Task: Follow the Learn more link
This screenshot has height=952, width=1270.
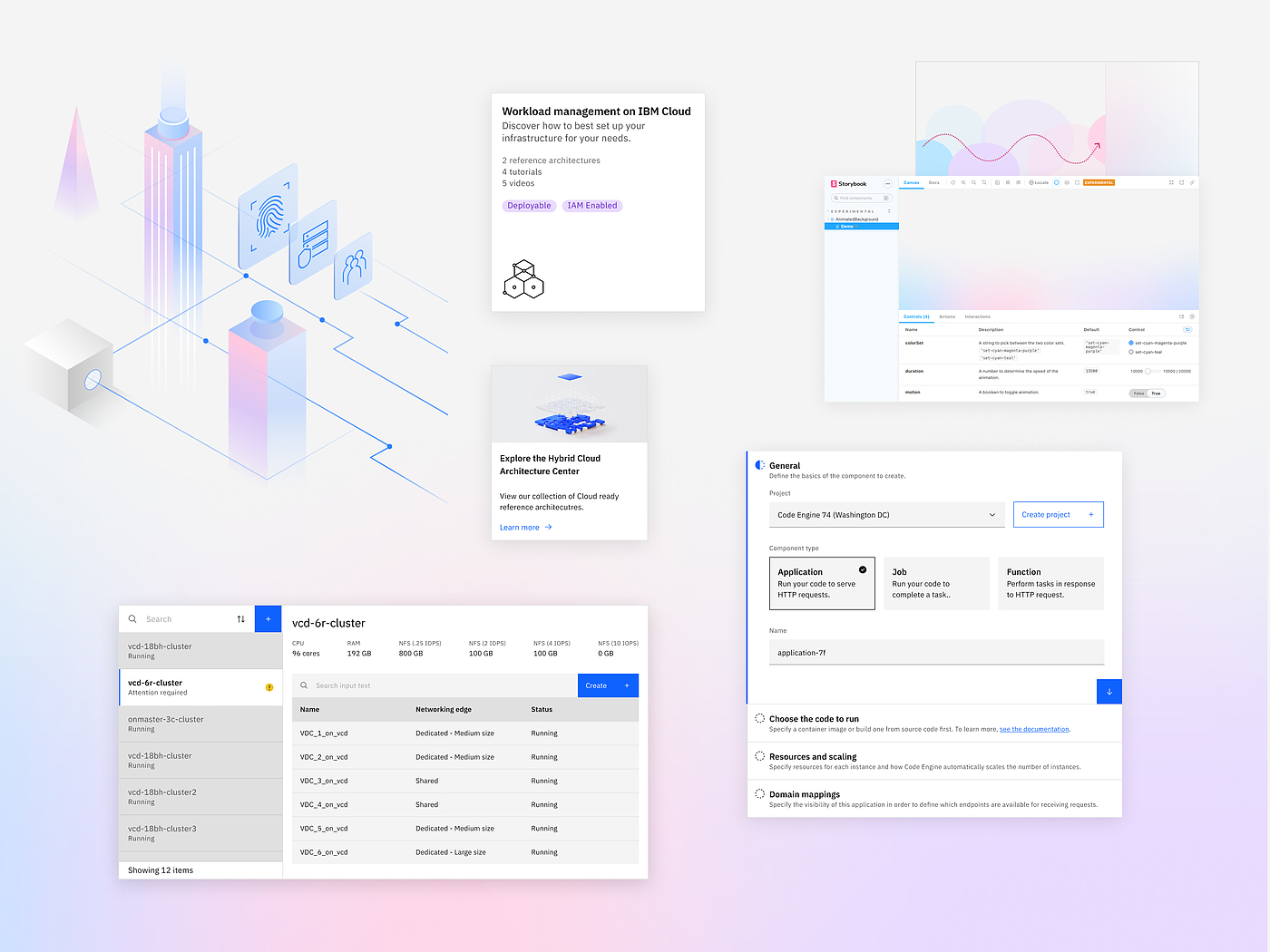Action: click(526, 528)
